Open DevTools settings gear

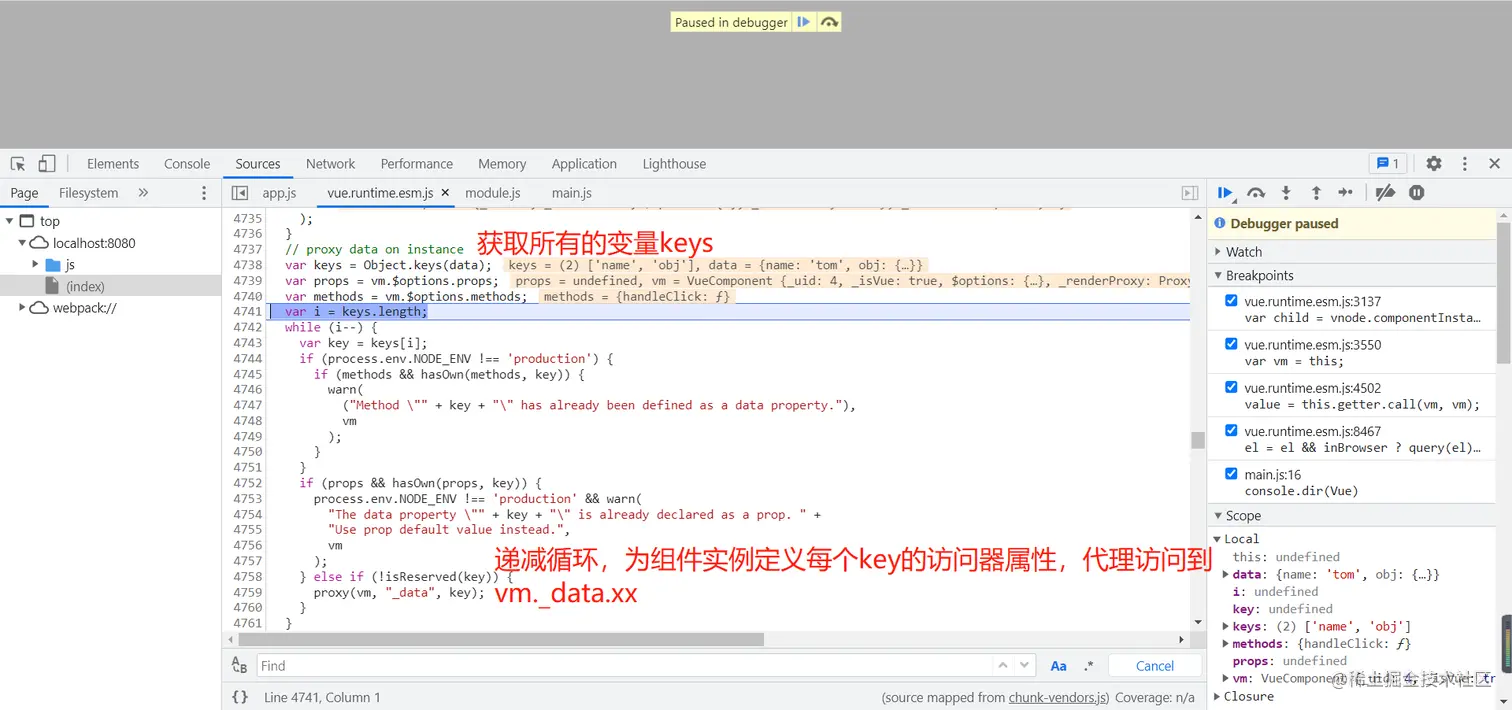1434,163
